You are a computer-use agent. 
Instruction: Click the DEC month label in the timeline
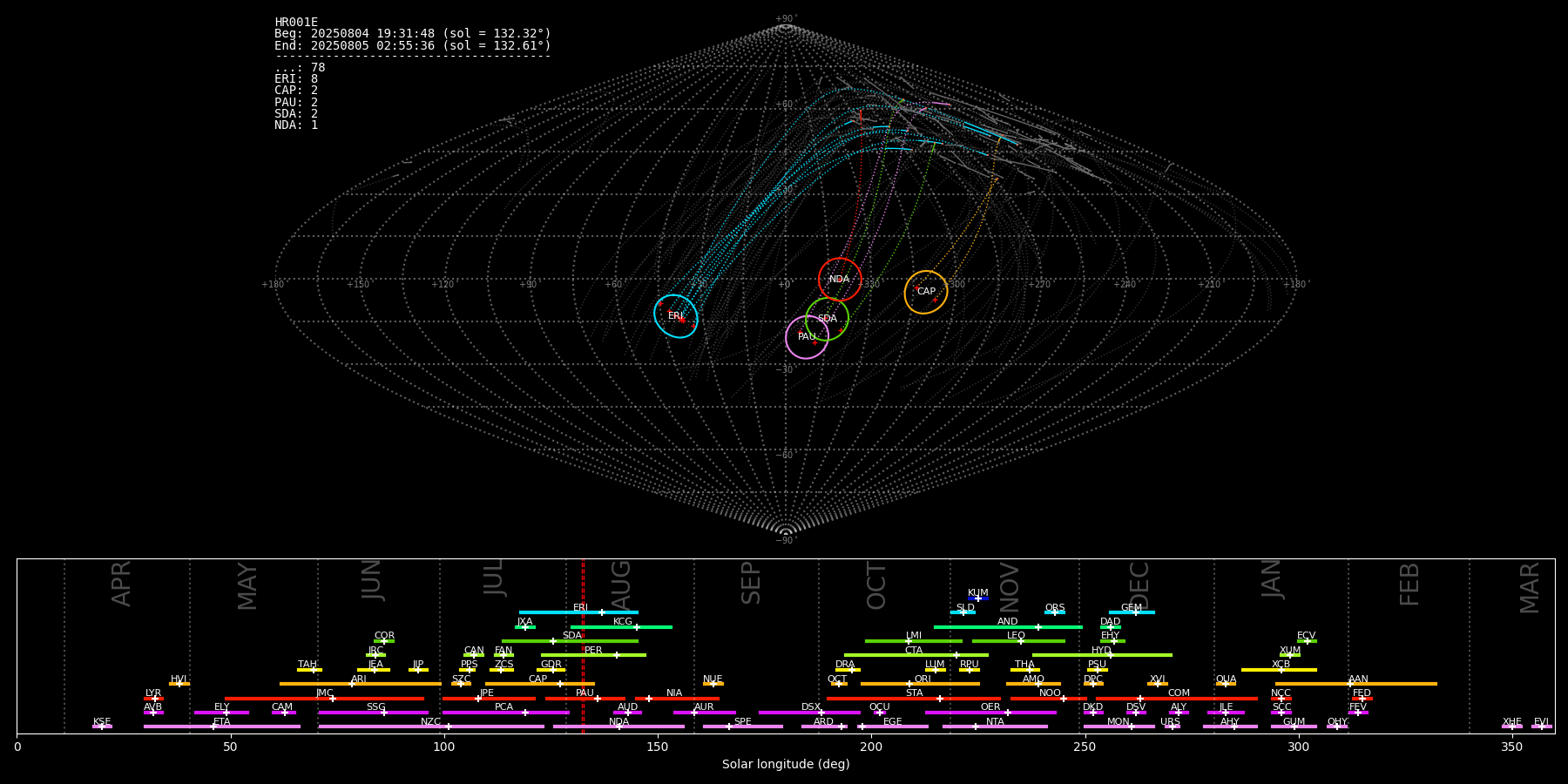(x=1139, y=585)
